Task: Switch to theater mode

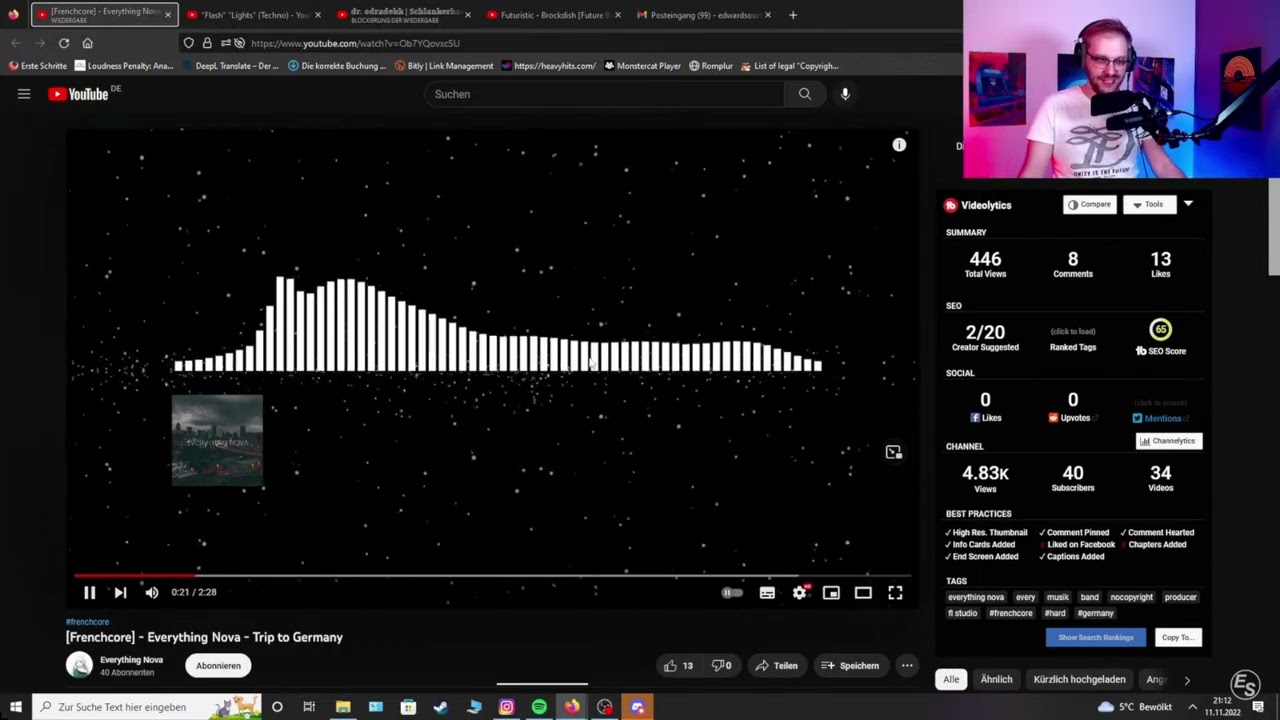Action: tap(863, 593)
